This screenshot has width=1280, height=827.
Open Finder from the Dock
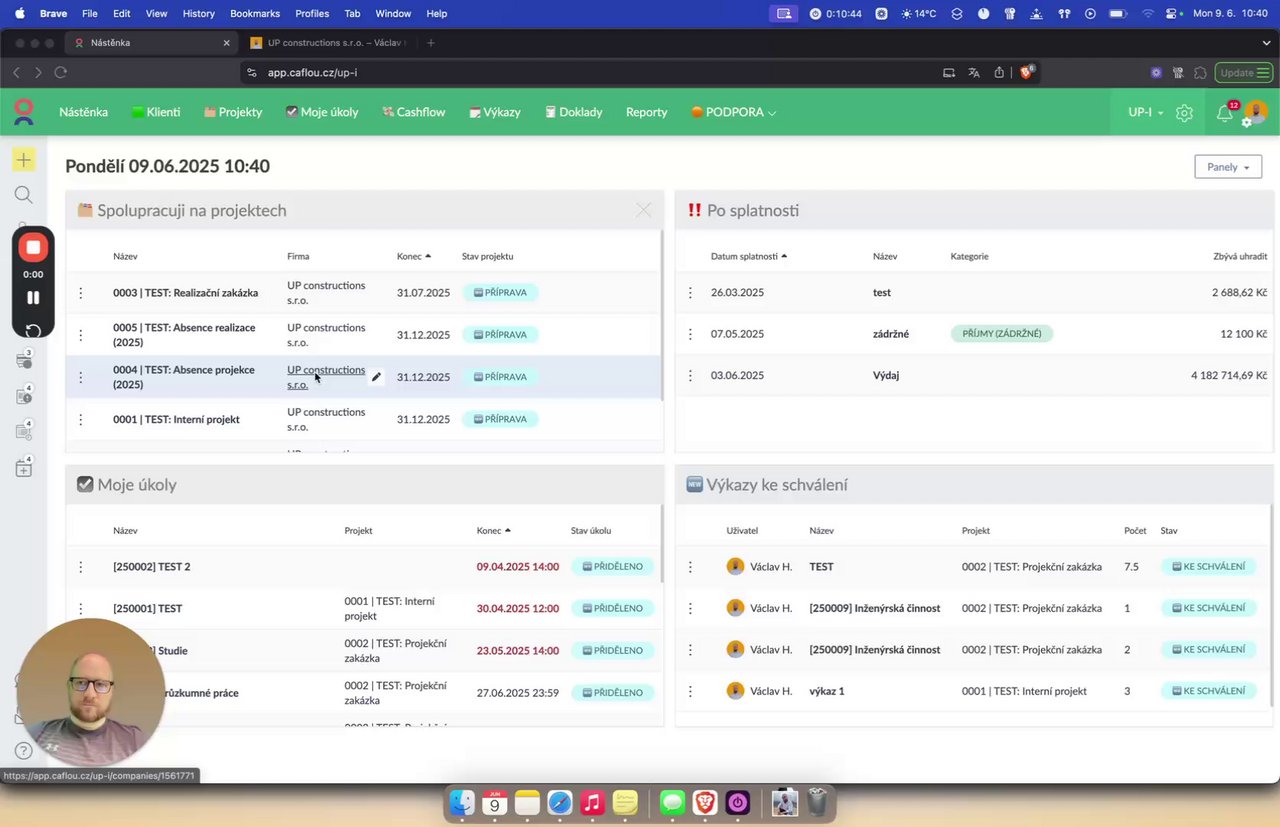click(x=462, y=802)
